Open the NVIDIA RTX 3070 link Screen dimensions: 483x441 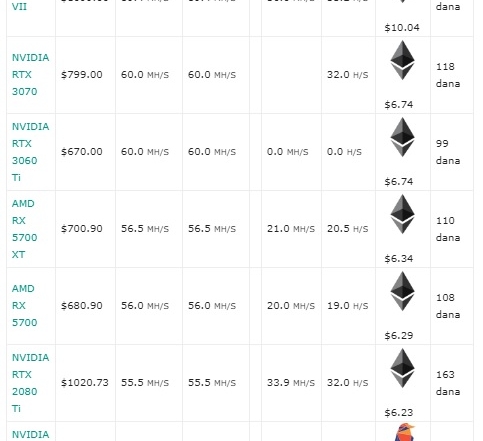point(30,75)
